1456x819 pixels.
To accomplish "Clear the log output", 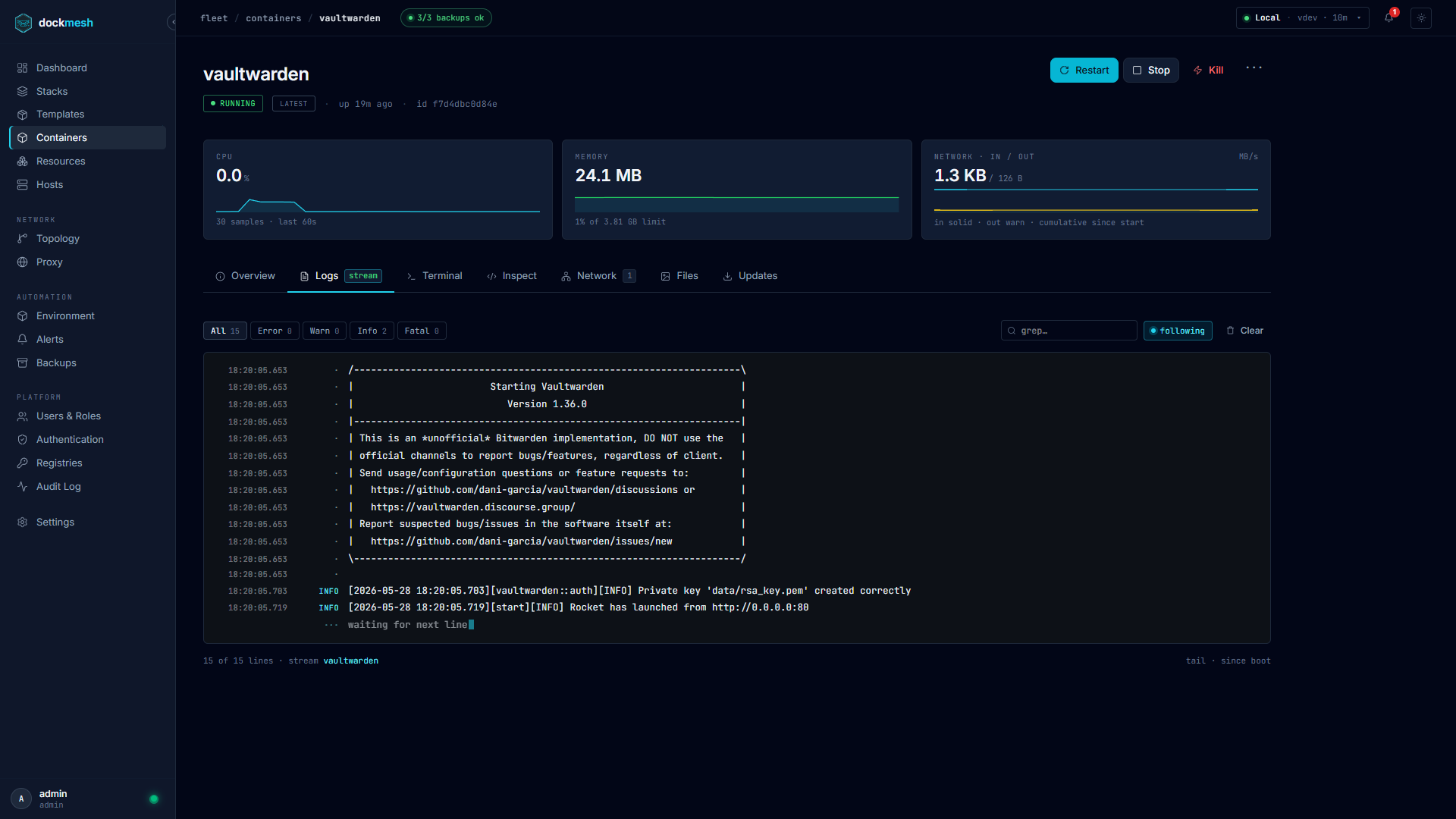I will coord(1244,331).
